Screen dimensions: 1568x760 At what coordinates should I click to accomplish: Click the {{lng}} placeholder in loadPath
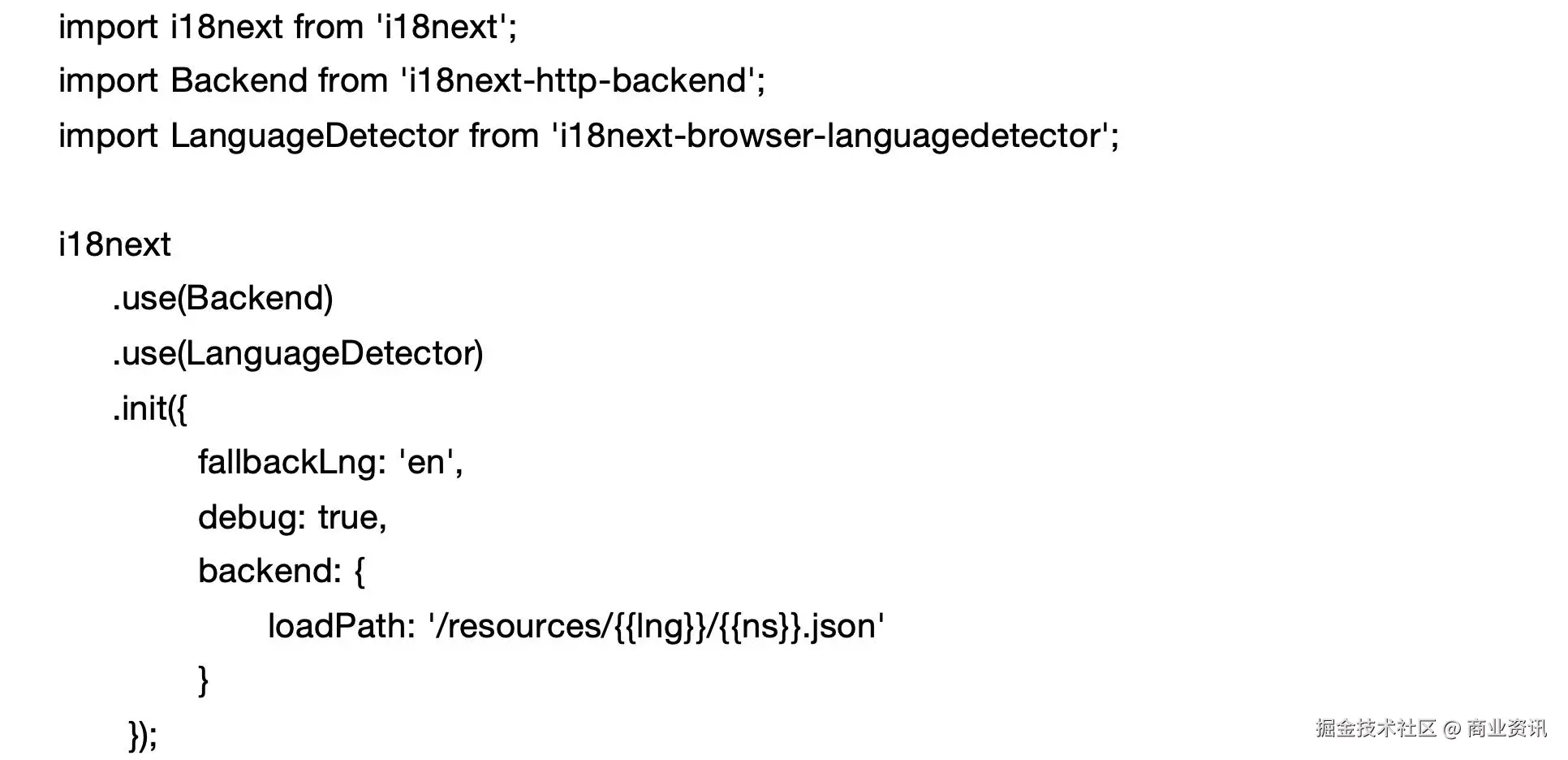click(x=661, y=627)
